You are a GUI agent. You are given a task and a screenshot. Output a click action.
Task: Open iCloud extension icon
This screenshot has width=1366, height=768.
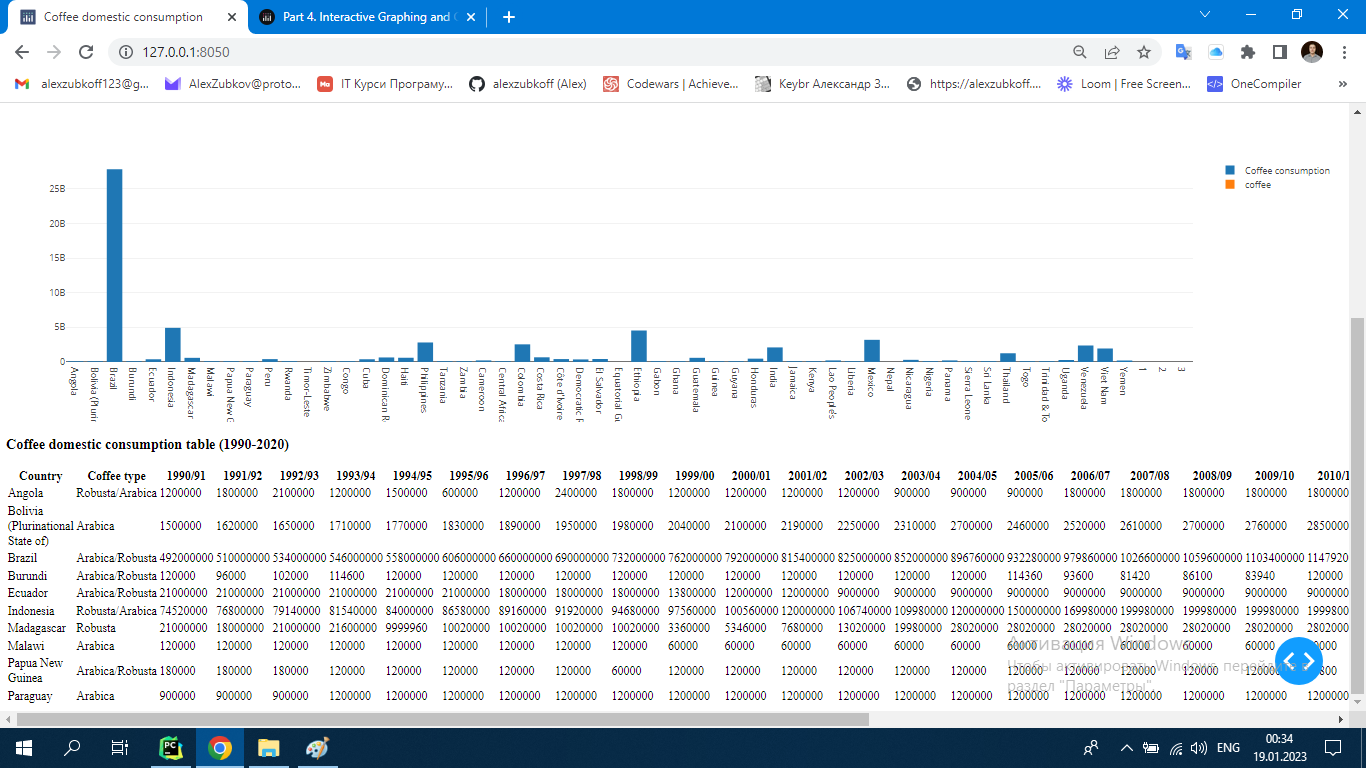pyautogui.click(x=1216, y=52)
